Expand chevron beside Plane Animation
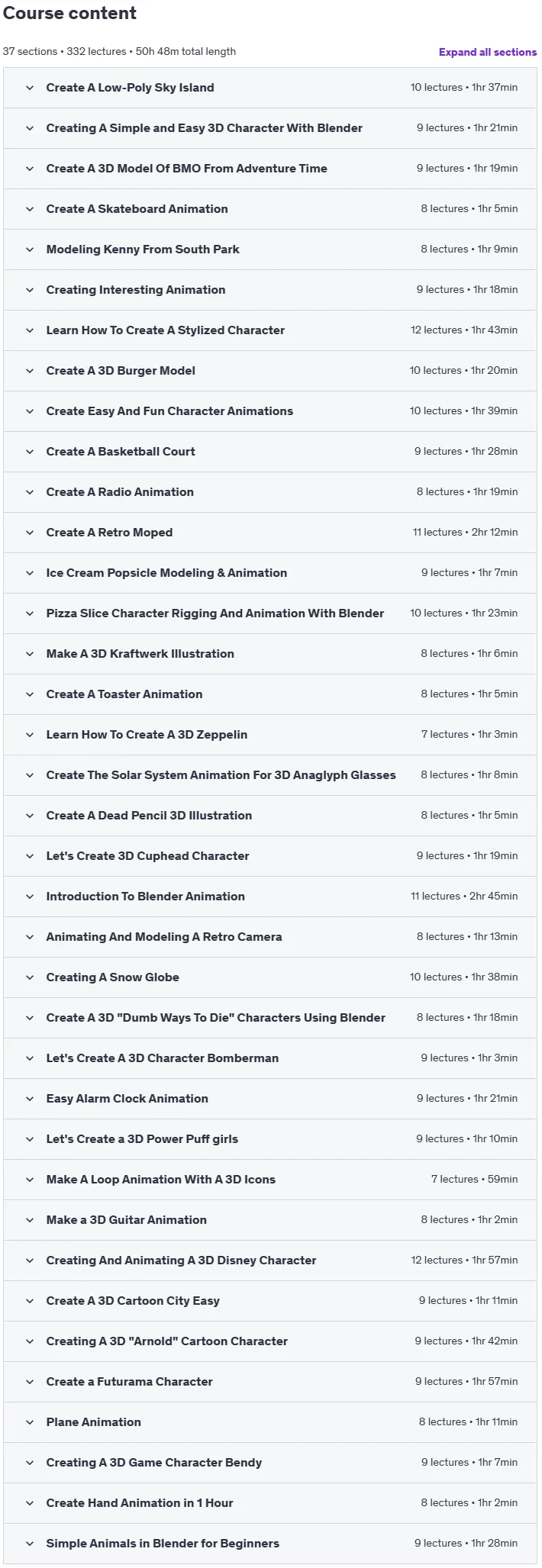Viewport: 542px width, 1568px height. [30, 1422]
